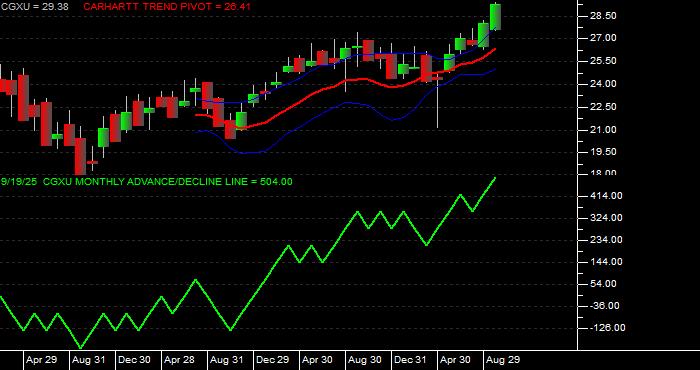Click the first Apr 29 date label
The image size is (700, 370).
click(42, 360)
